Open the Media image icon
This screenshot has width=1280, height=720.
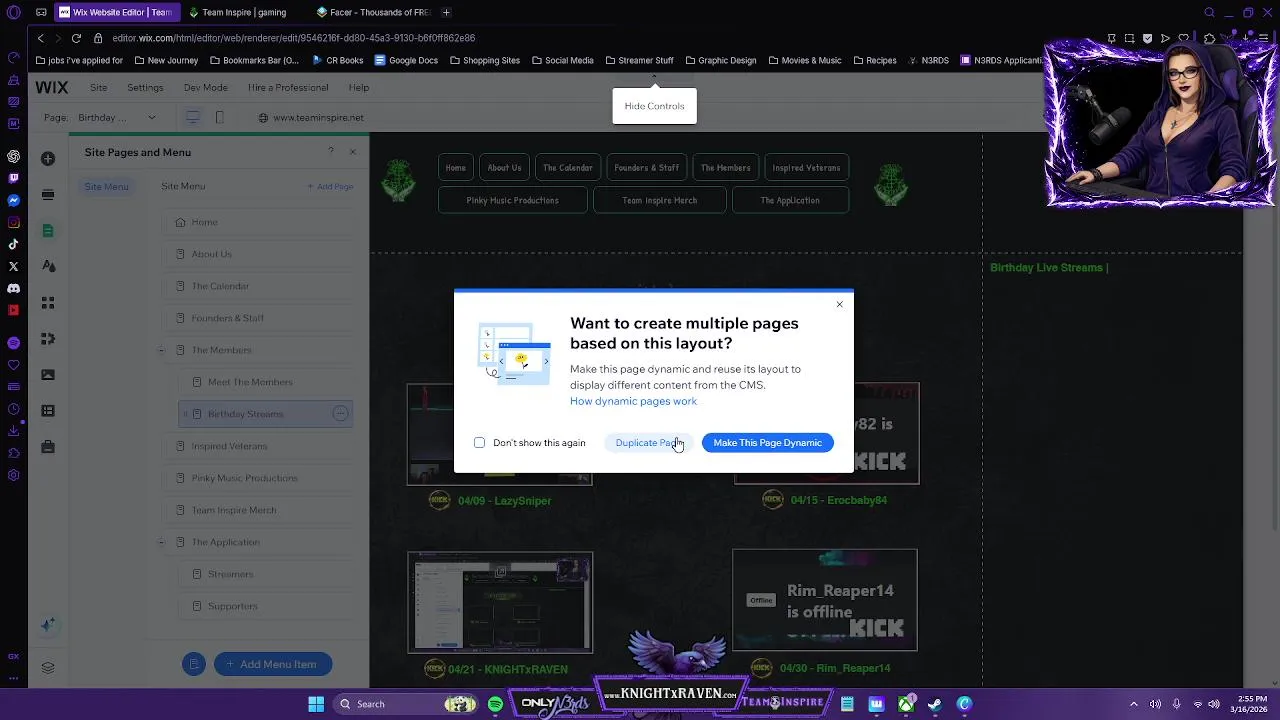pos(48,375)
